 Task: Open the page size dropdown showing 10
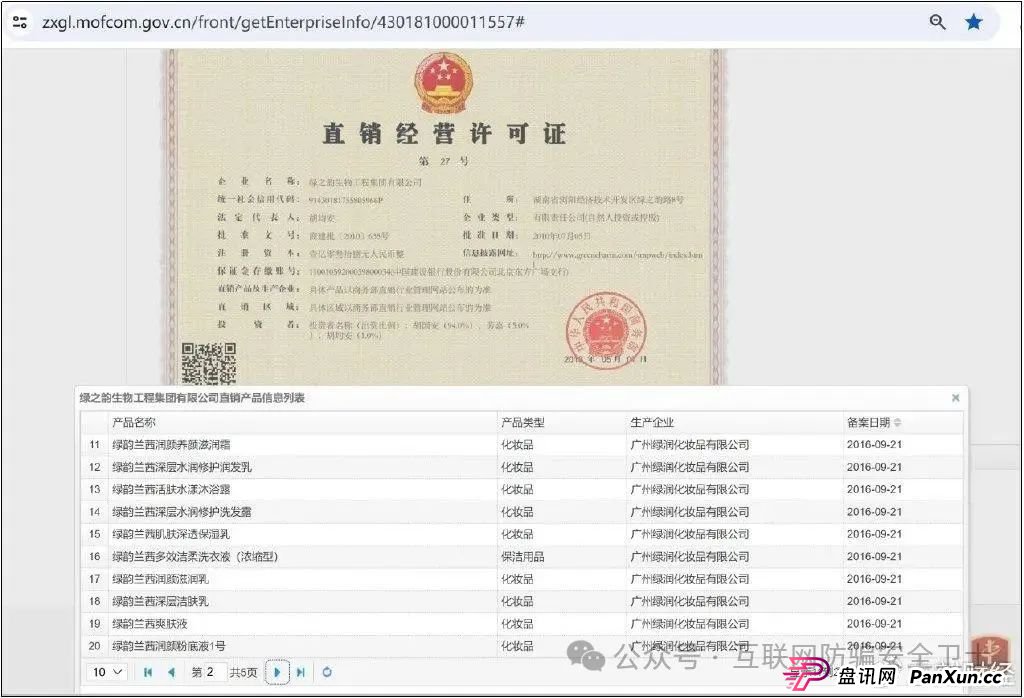click(105, 671)
